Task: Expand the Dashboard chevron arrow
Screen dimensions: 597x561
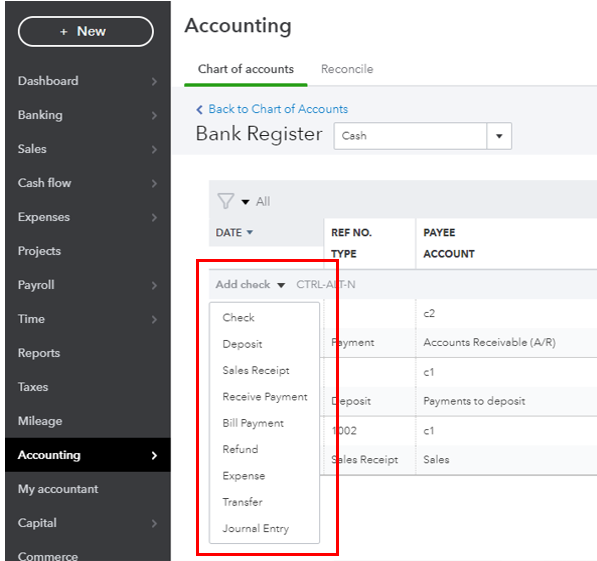Action: 154,82
